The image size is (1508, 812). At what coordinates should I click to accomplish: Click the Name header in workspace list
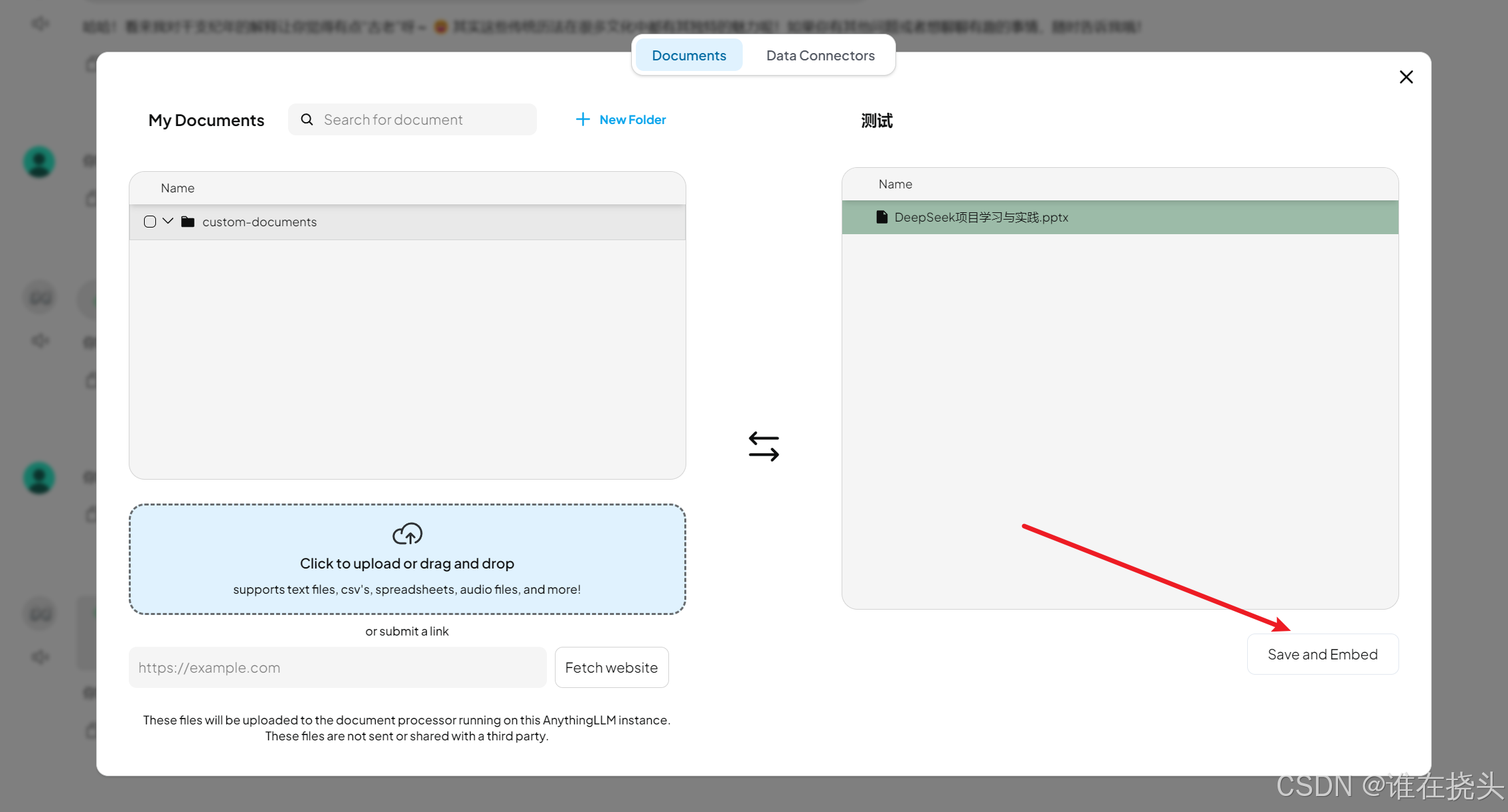895,184
